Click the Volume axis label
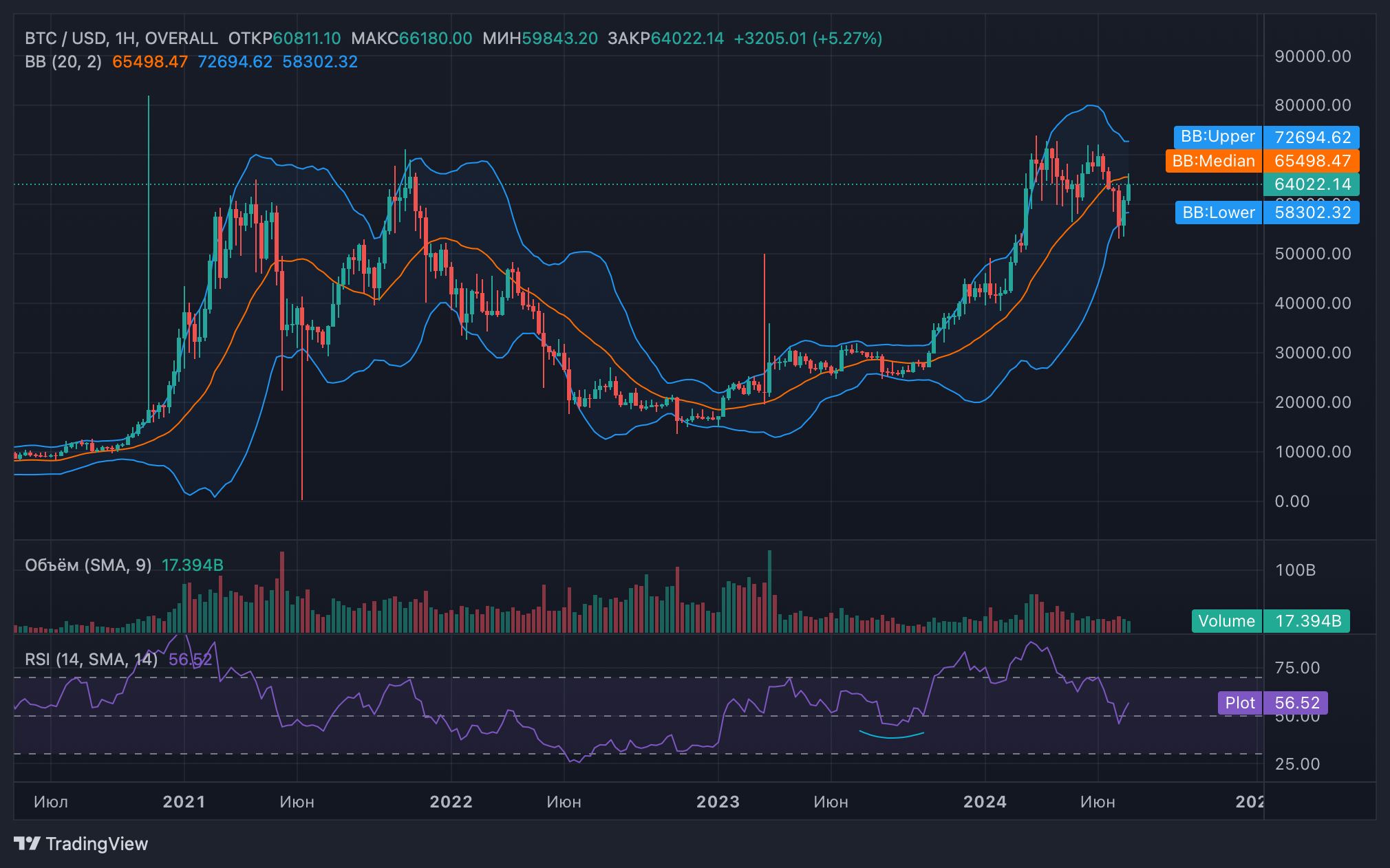Viewport: 1390px width, 868px height. [x=1226, y=621]
